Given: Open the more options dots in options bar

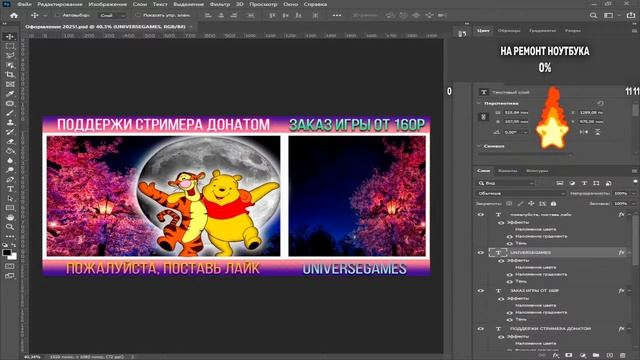Looking at the screenshot, I should click(x=337, y=15).
